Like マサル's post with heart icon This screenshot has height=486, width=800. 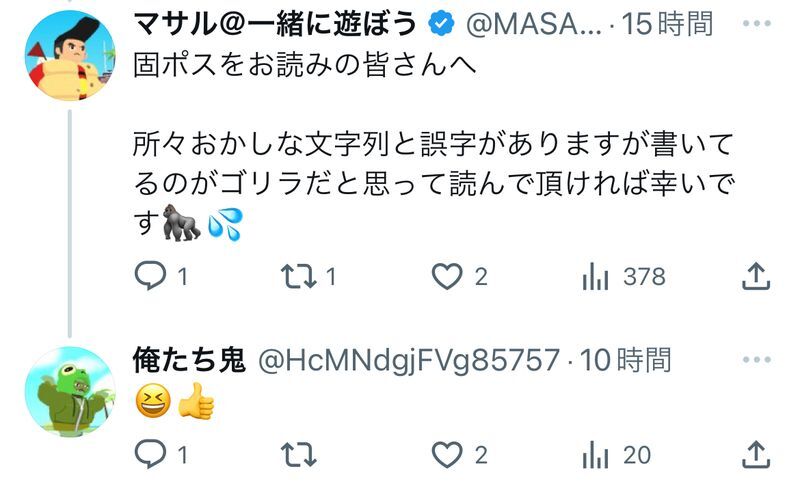[459, 276]
